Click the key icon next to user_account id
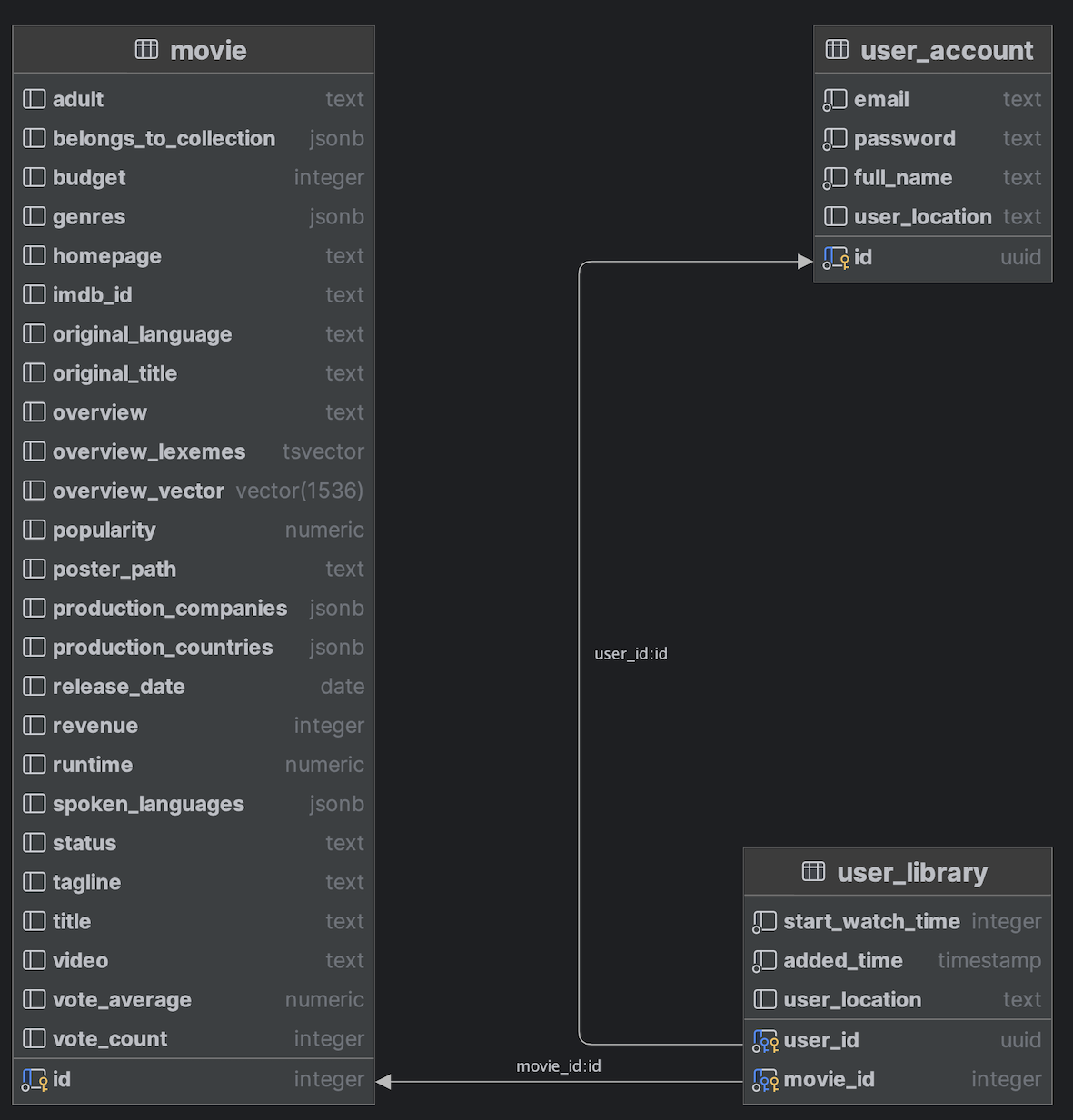1073x1120 pixels. (835, 257)
